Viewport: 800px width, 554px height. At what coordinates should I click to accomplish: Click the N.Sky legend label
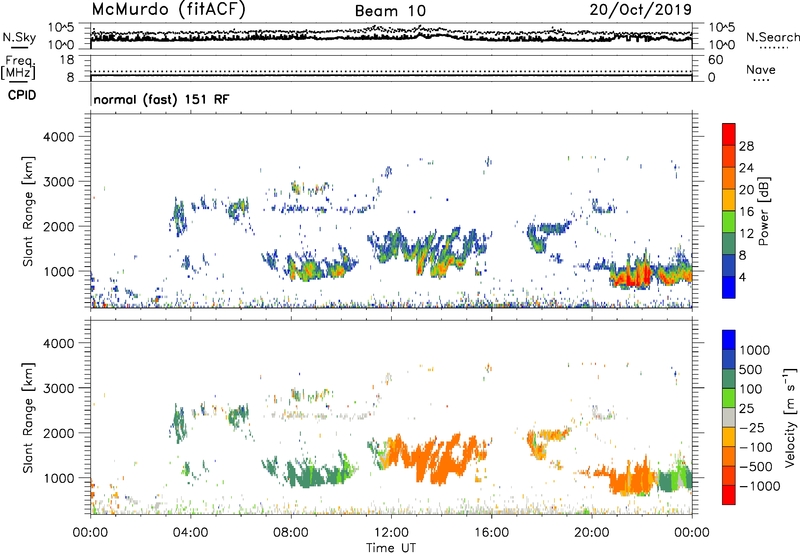point(19,37)
